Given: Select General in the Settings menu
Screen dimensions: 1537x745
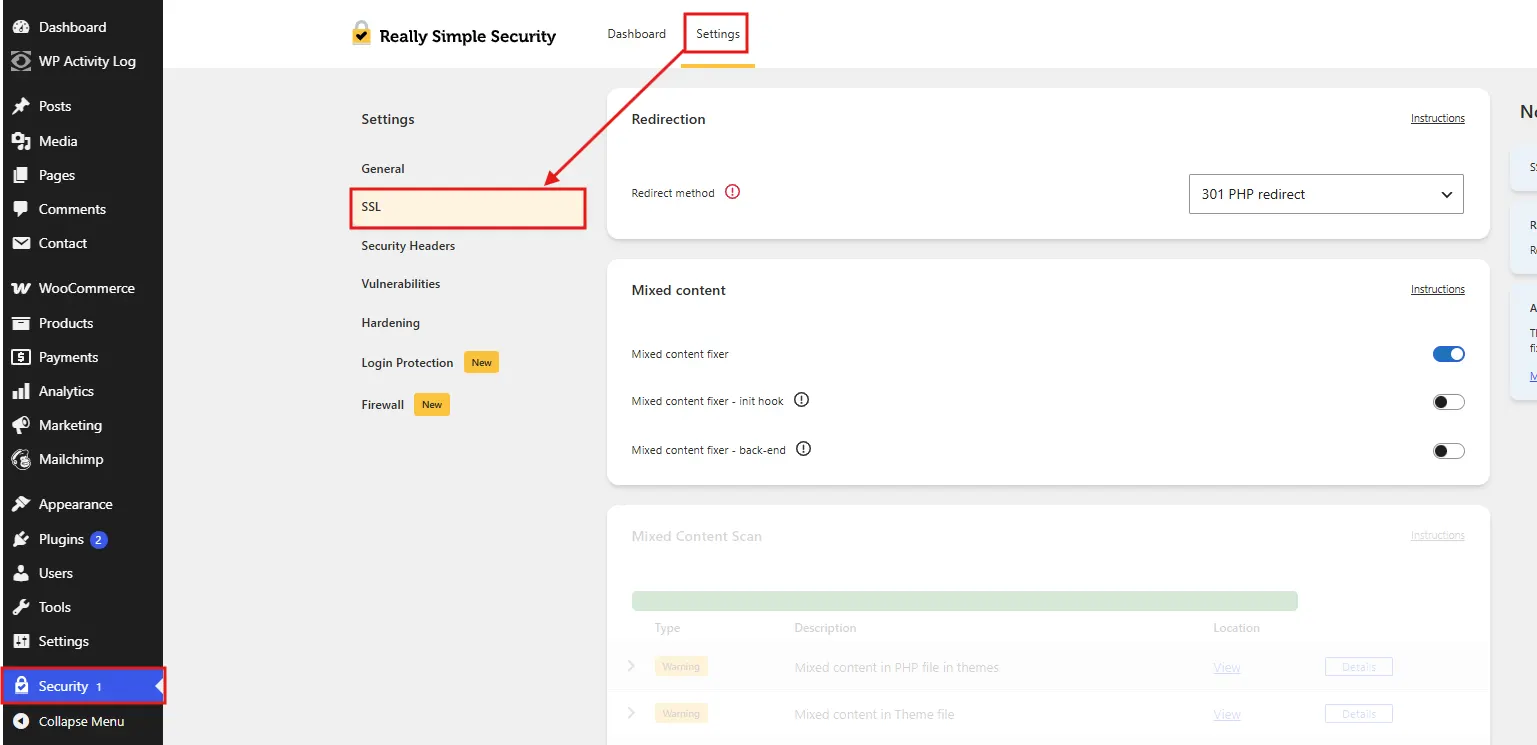Looking at the screenshot, I should (383, 169).
